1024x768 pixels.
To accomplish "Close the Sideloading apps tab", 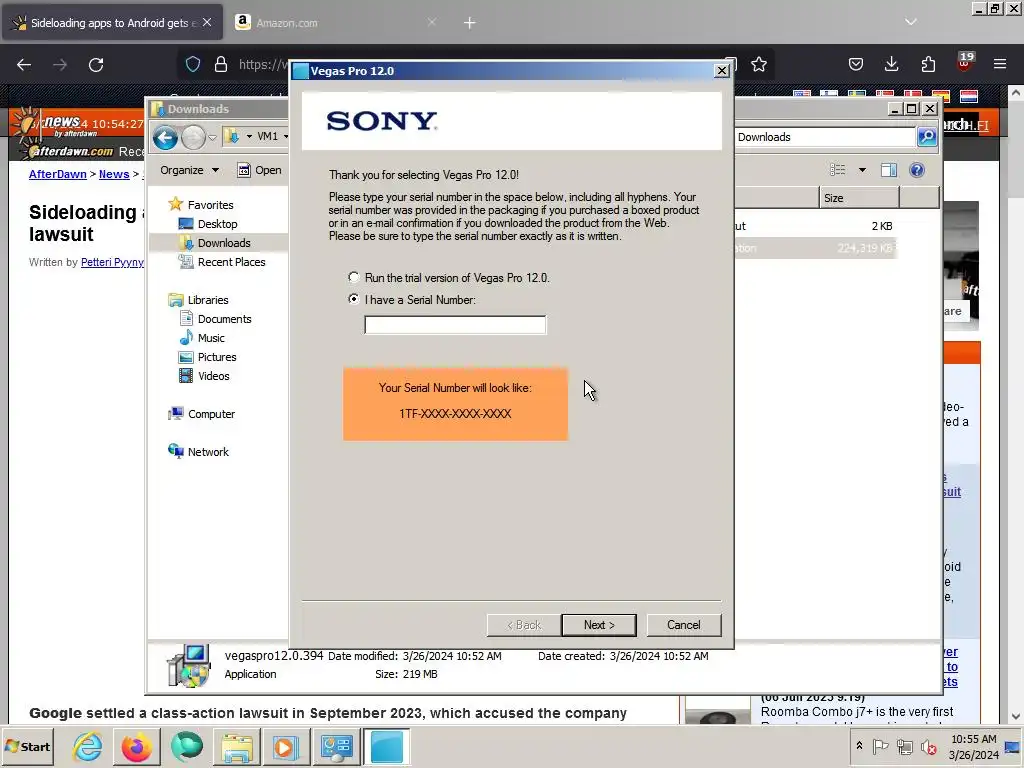I will pos(207,22).
